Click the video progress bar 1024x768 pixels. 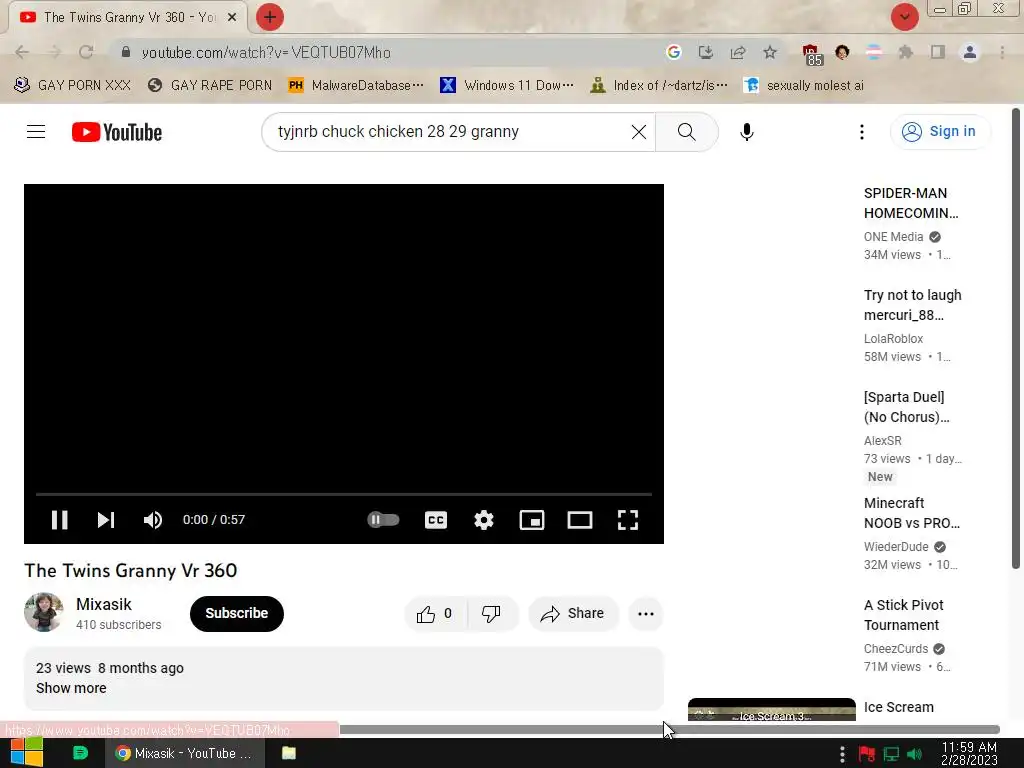(344, 494)
